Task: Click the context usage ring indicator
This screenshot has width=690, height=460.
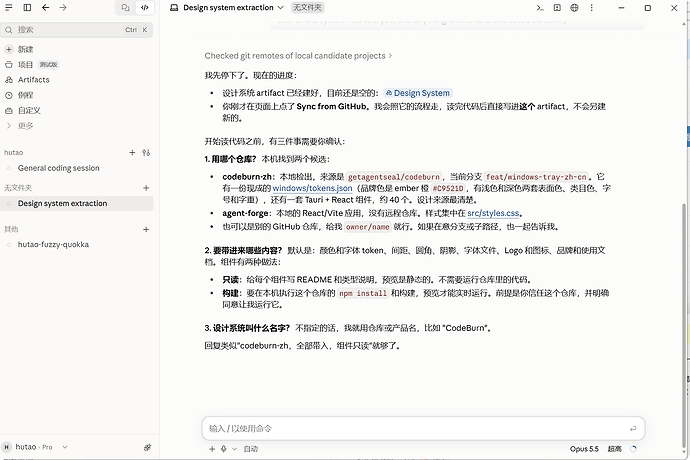Action: pos(633,449)
